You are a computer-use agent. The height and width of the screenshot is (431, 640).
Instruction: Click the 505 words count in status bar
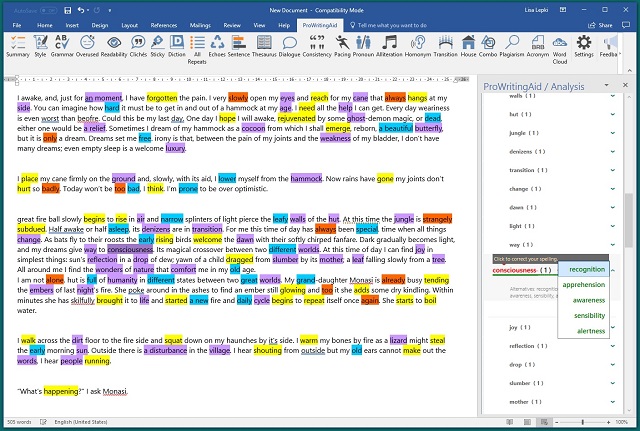19,422
